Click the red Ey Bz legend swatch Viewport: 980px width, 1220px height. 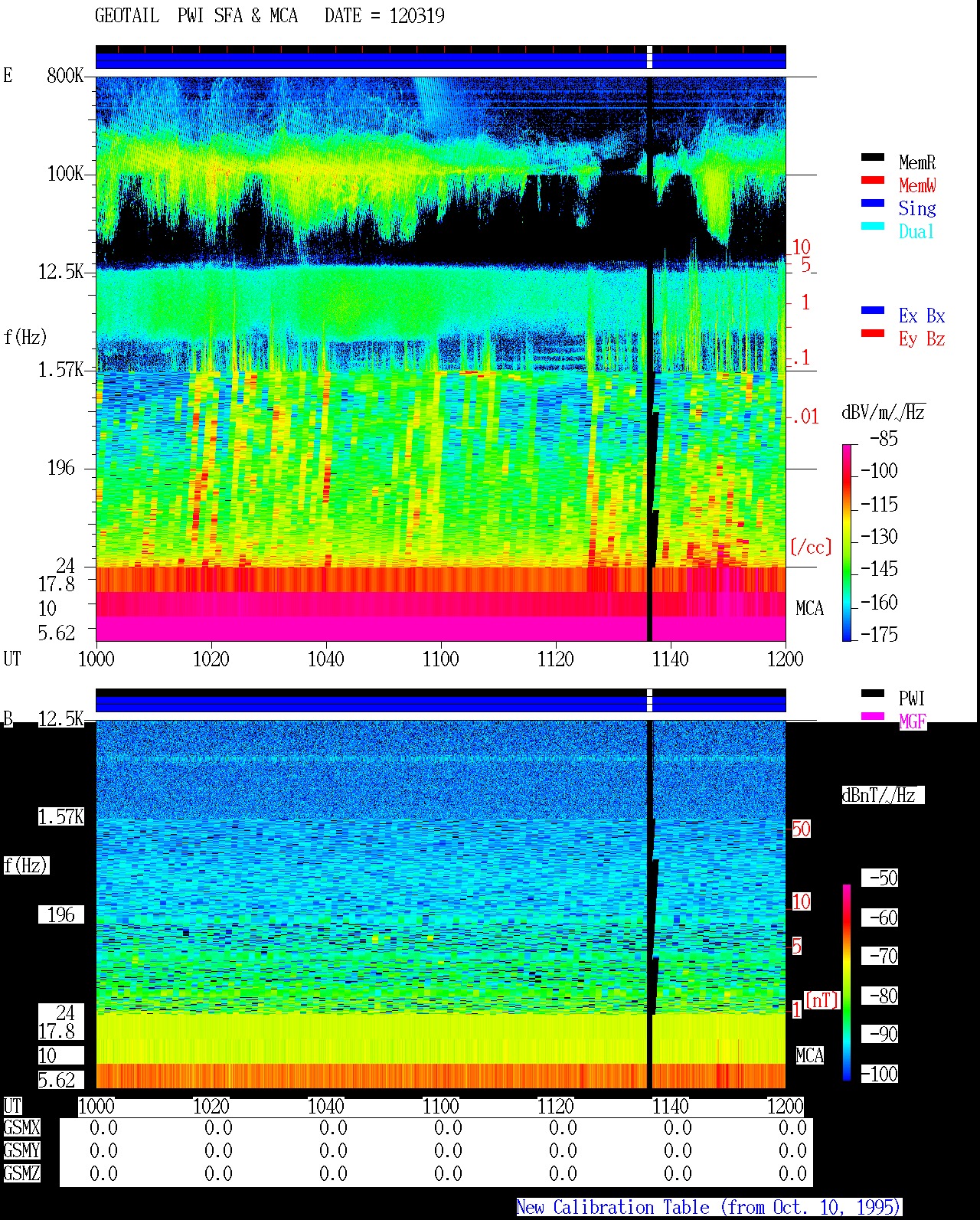(872, 333)
